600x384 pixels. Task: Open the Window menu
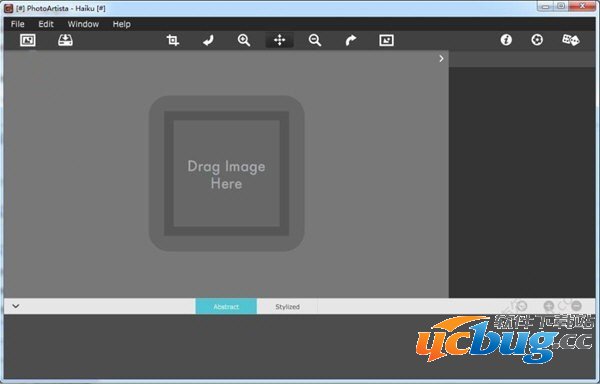click(x=83, y=24)
